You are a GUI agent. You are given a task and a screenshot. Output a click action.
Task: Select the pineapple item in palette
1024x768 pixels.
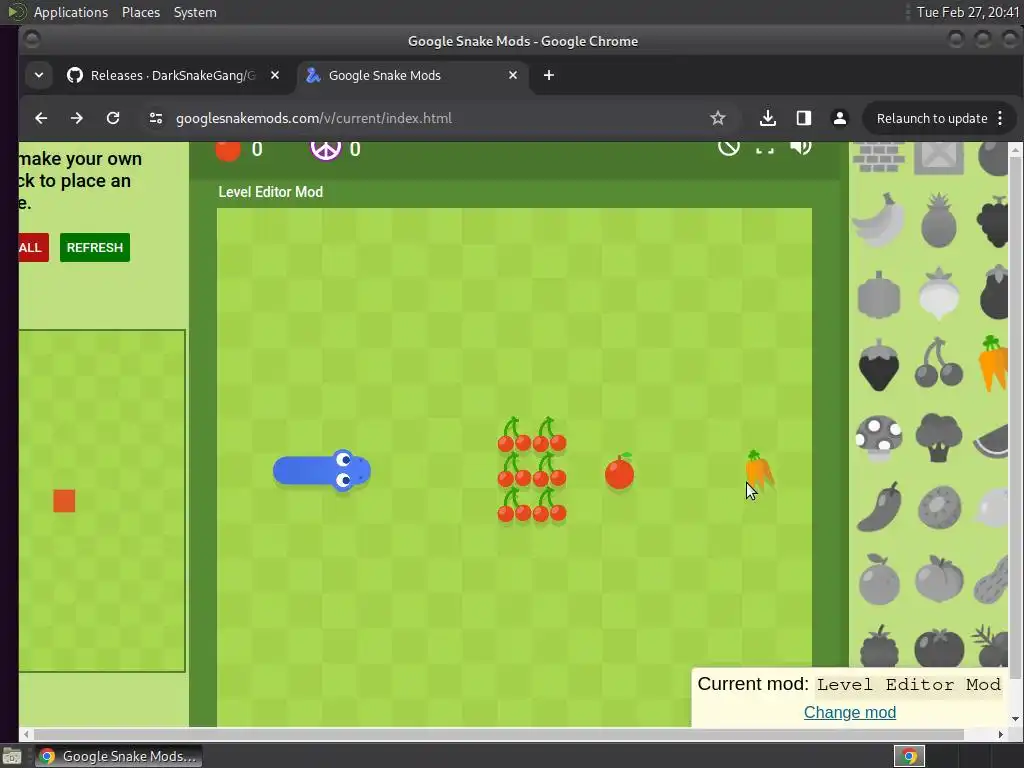(x=938, y=220)
